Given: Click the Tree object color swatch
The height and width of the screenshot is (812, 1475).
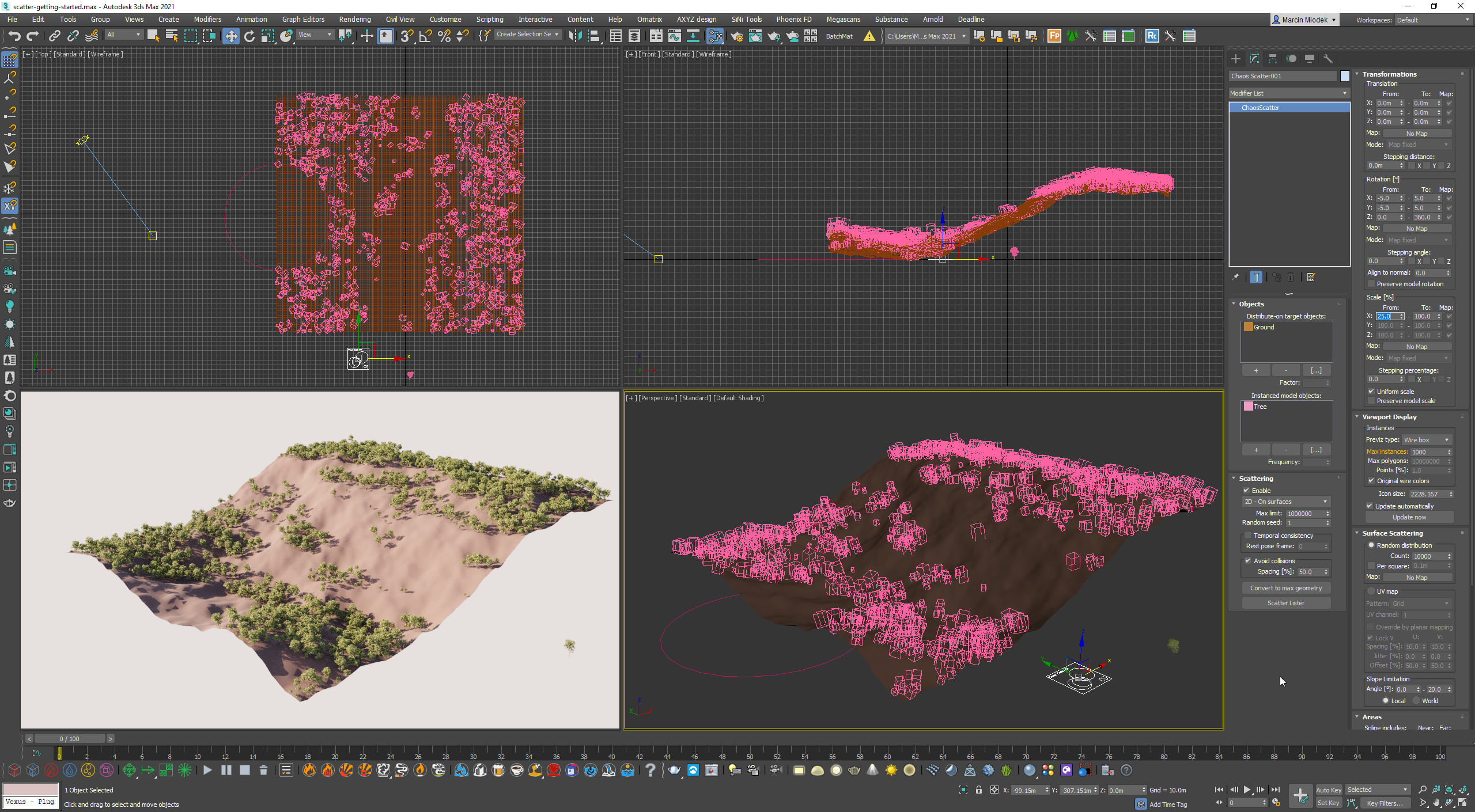Looking at the screenshot, I should pos(1248,407).
